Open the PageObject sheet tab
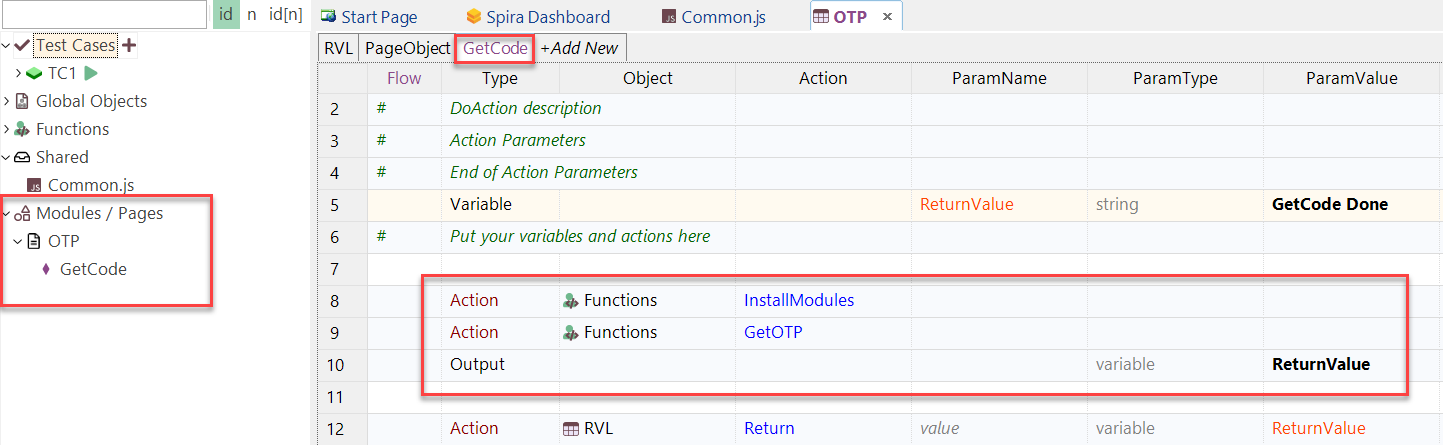 (406, 48)
